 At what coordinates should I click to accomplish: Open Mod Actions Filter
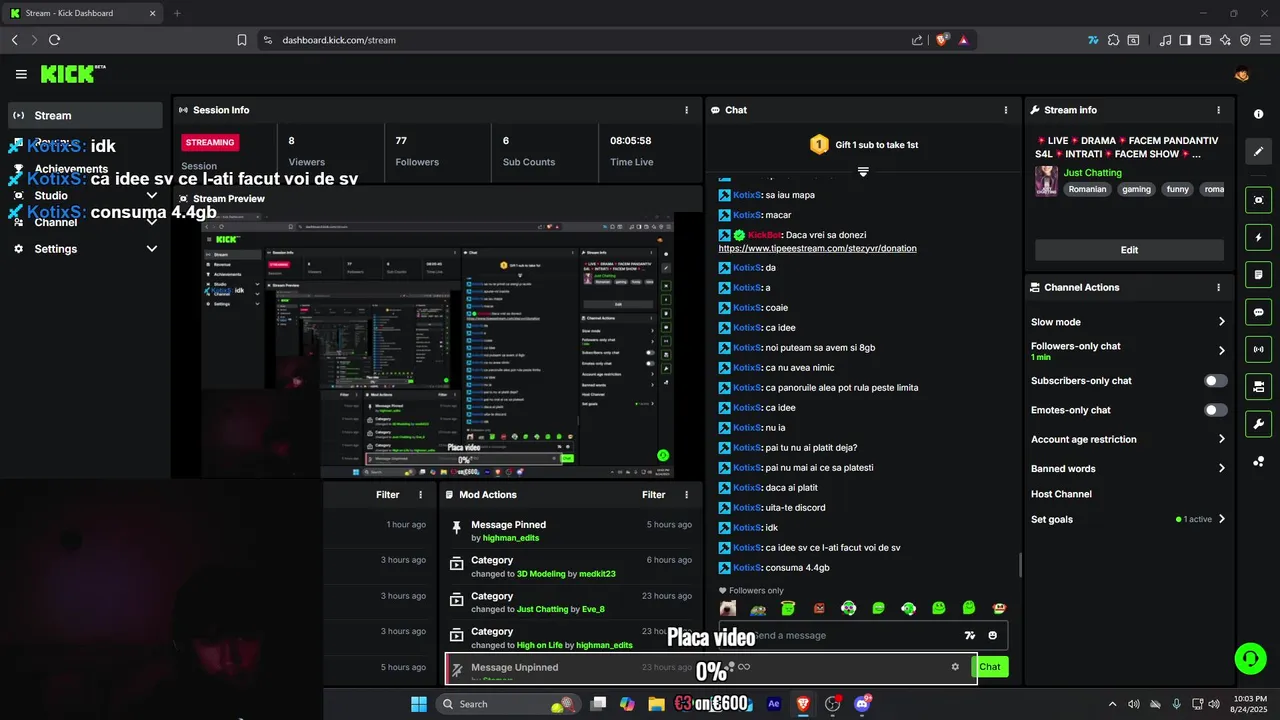[653, 495]
